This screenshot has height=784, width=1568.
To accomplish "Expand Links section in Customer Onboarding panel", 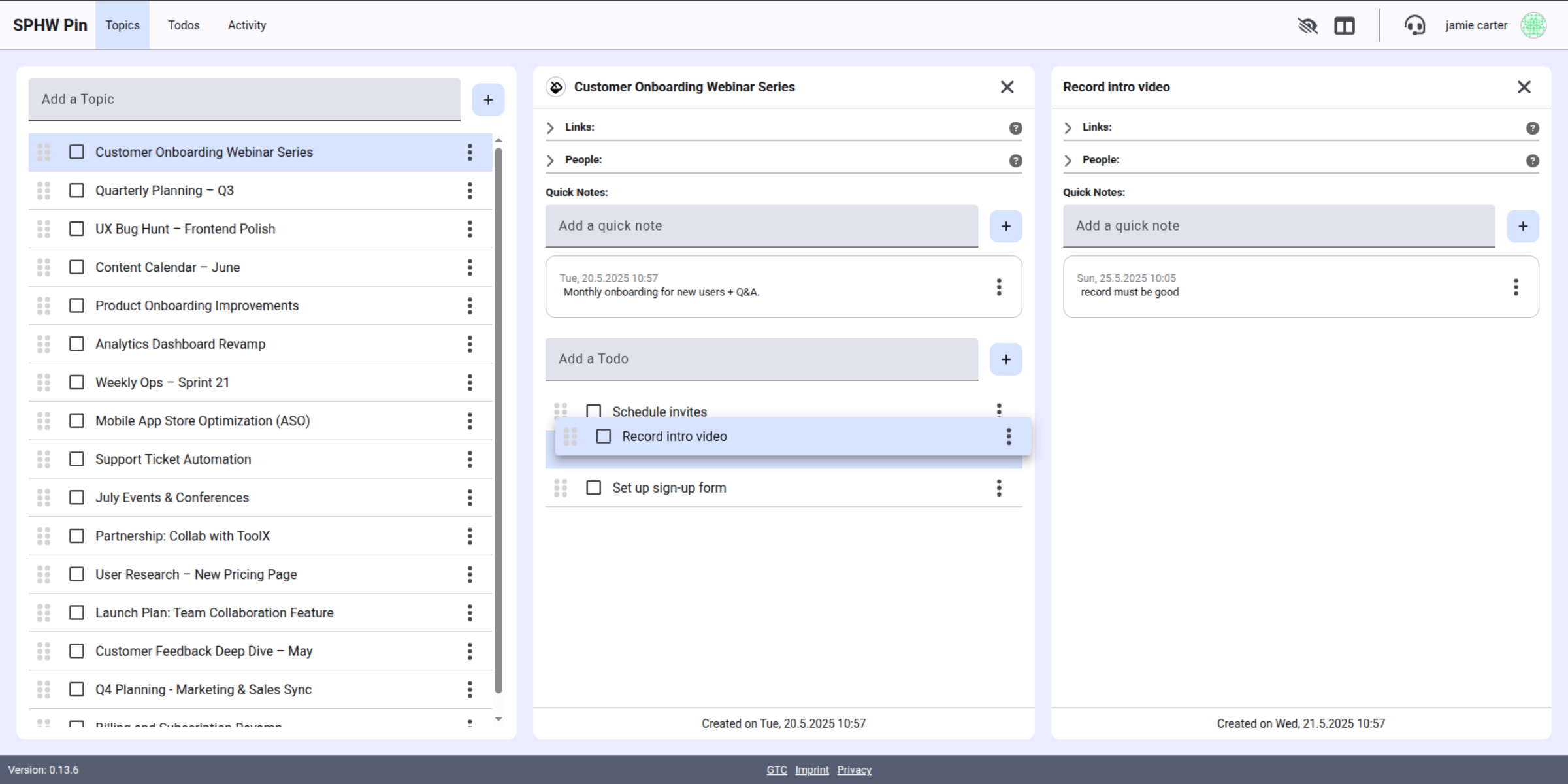I will (551, 127).
